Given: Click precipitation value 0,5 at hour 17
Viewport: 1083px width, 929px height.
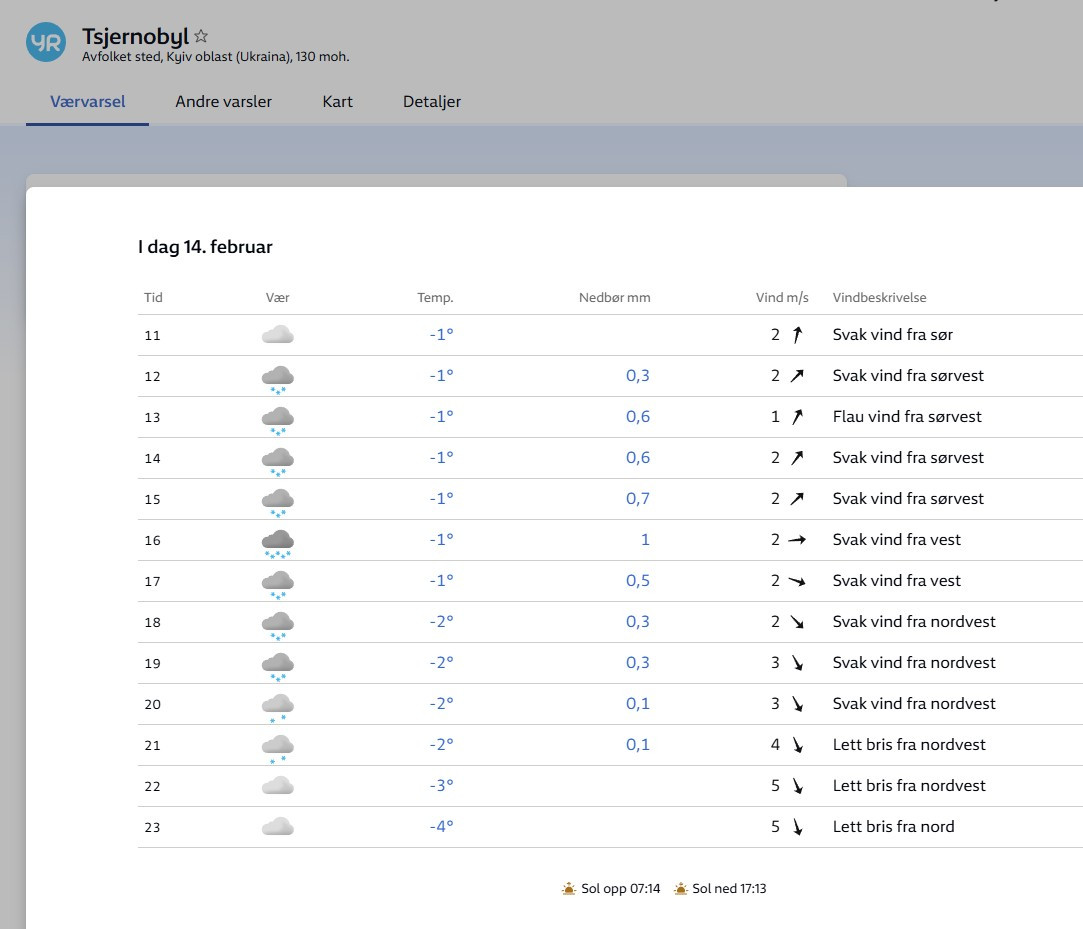Looking at the screenshot, I should coord(638,581).
